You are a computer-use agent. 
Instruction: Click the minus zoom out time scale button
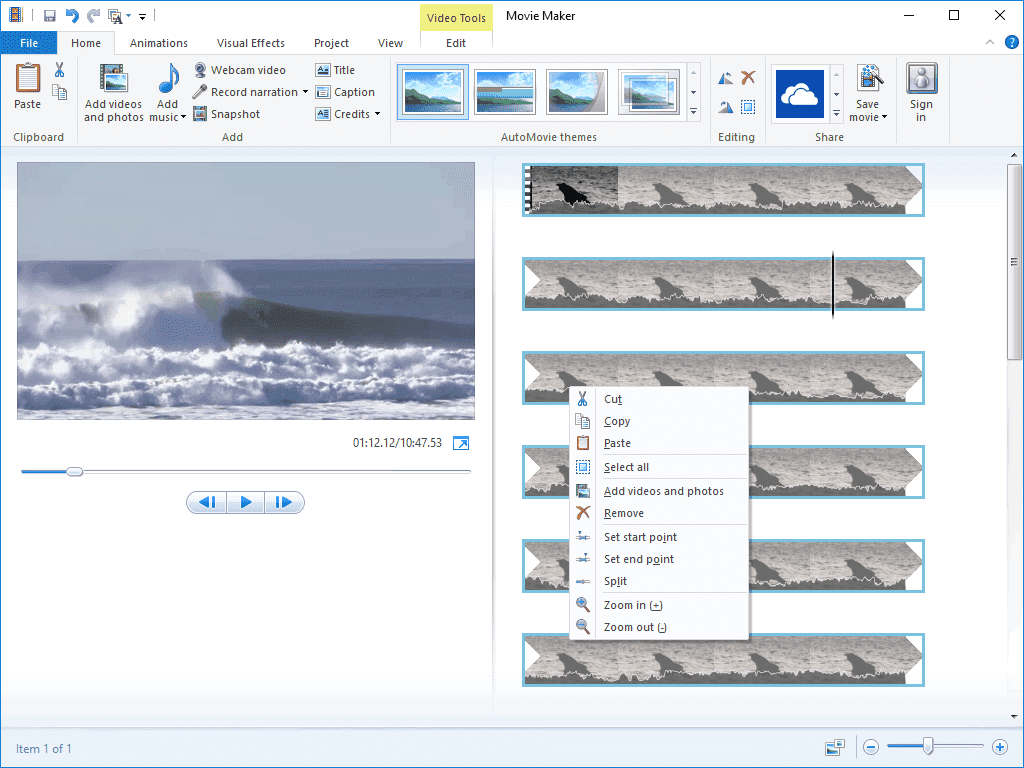(x=871, y=746)
